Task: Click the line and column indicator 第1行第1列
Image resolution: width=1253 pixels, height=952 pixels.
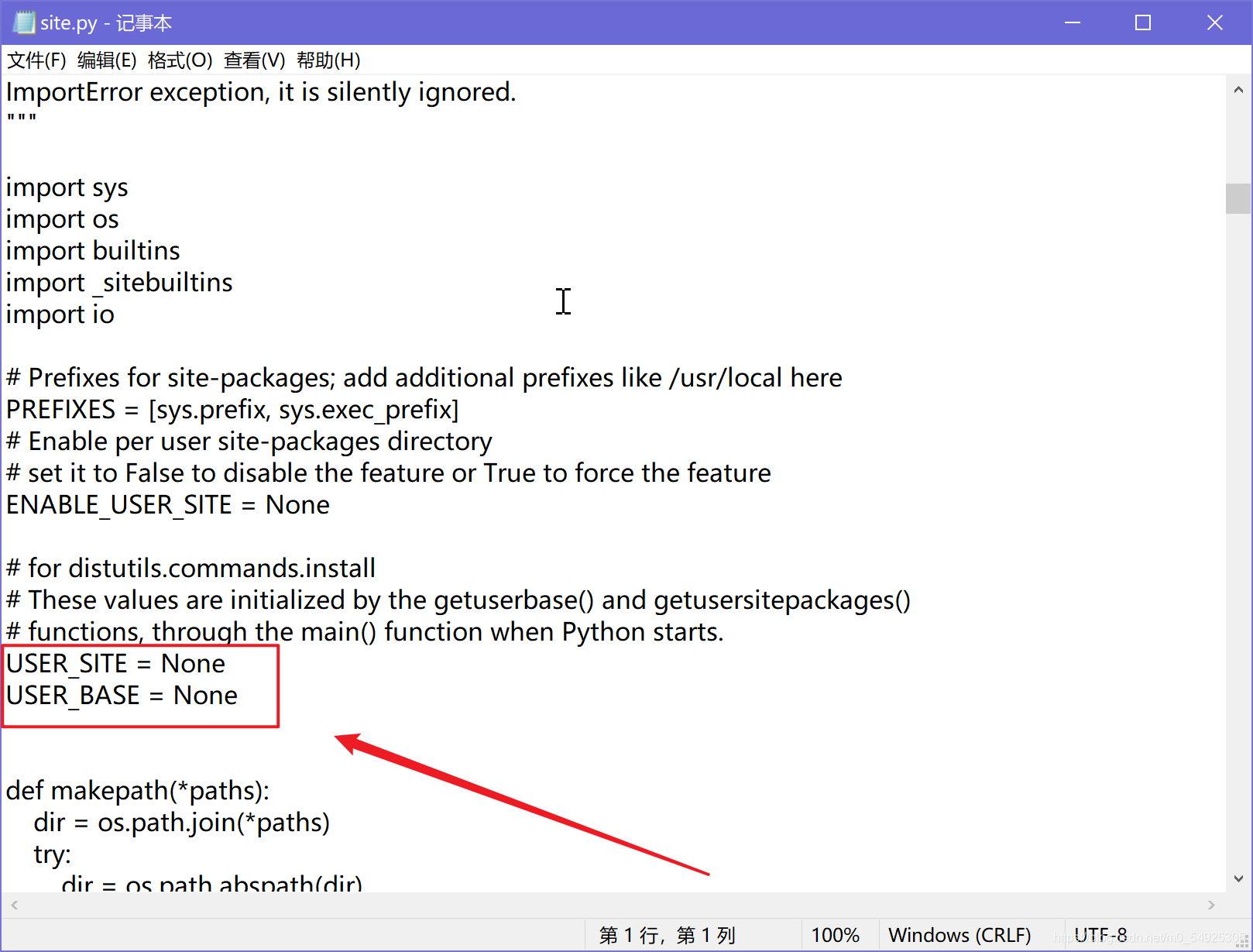Action: pos(667,934)
